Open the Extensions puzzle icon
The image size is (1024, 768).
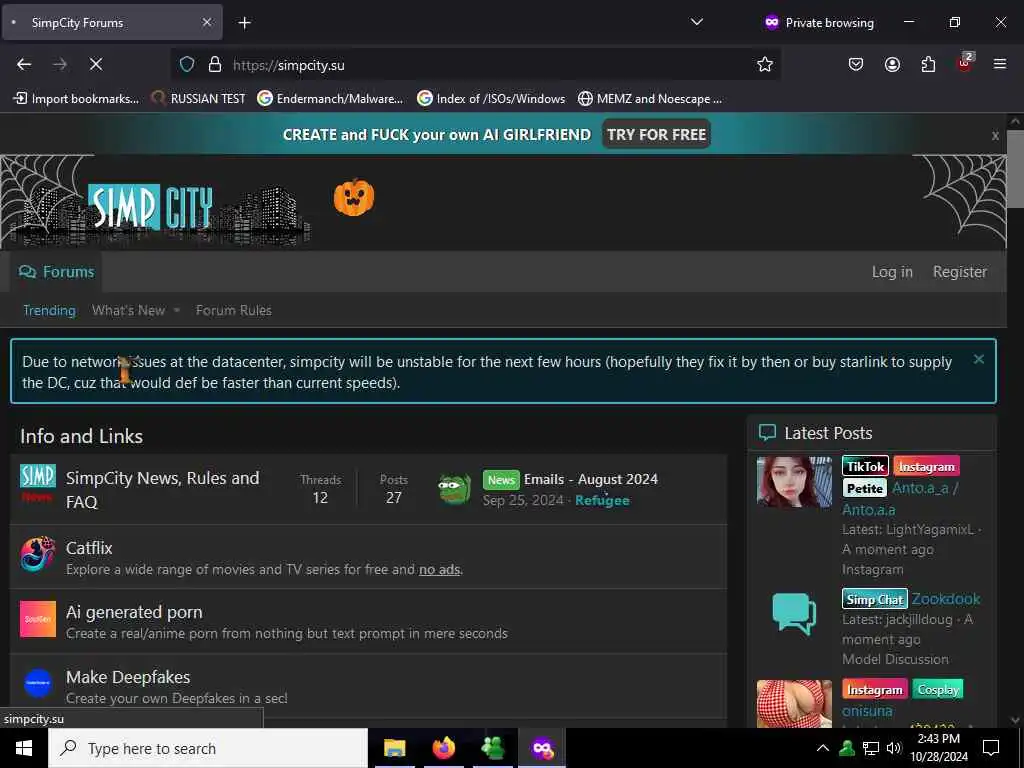pos(928,64)
